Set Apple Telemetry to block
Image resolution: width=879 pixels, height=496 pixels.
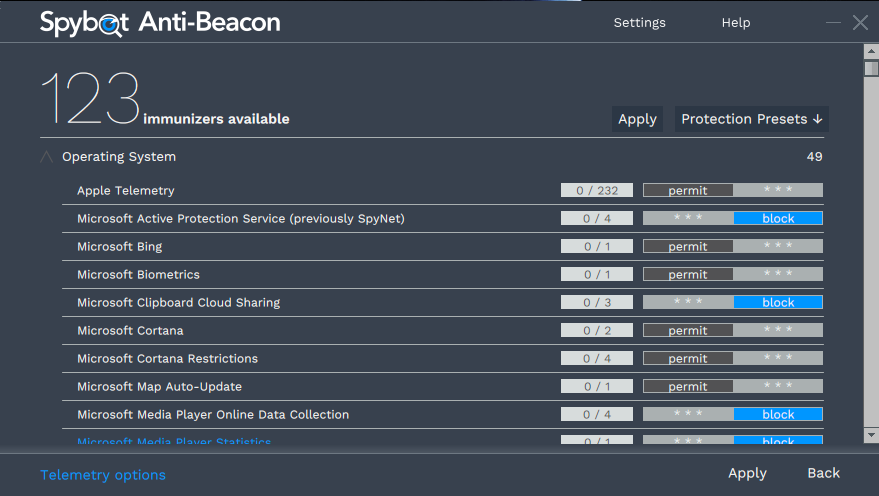(x=778, y=190)
